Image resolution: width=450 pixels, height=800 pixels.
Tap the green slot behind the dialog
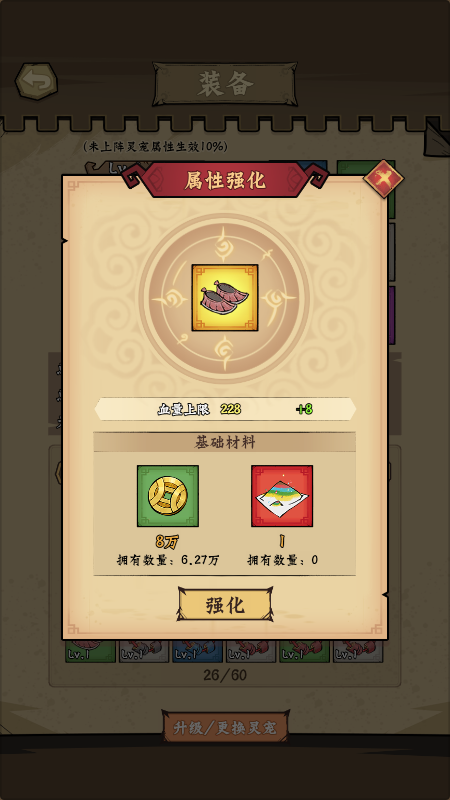point(391,204)
